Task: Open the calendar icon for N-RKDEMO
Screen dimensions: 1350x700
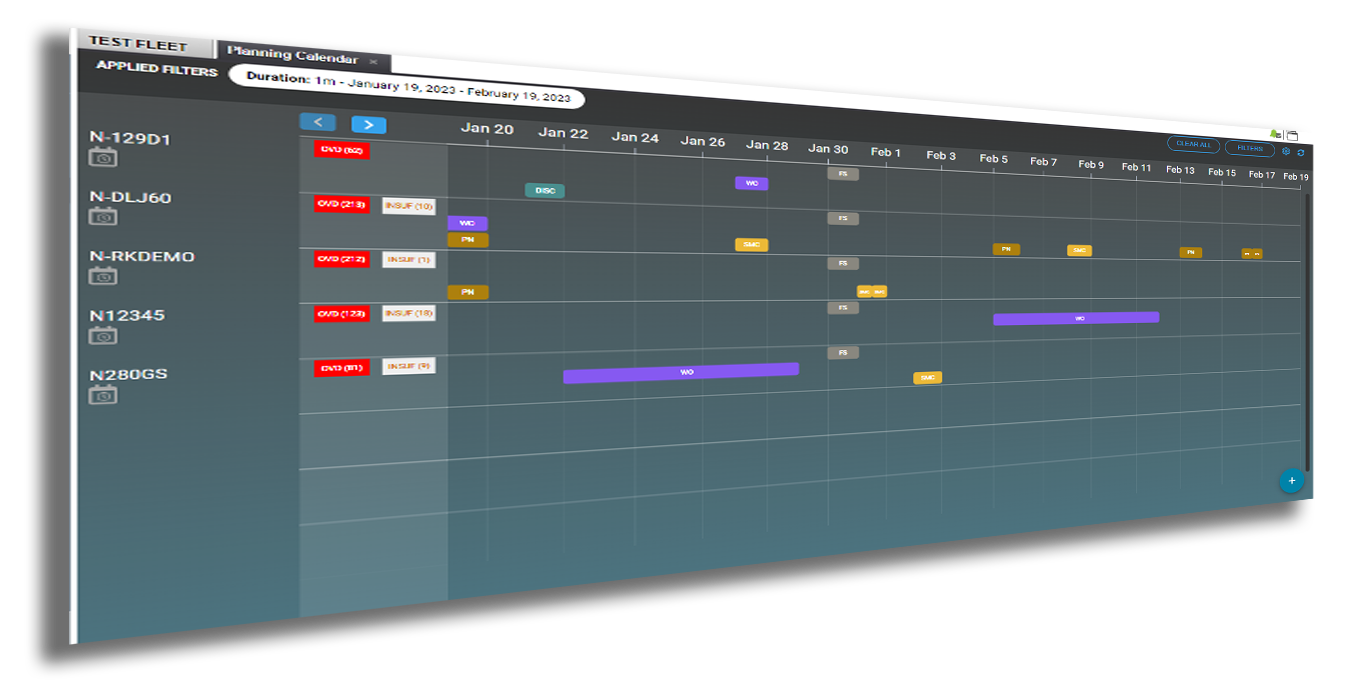Action: (103, 276)
